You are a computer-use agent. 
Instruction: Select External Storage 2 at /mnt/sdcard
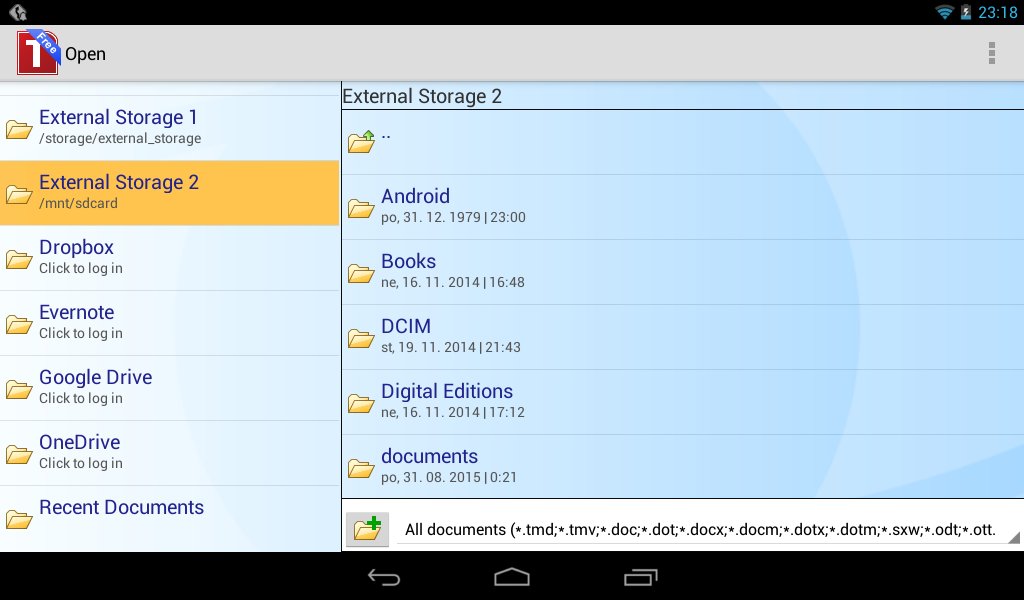[170, 193]
